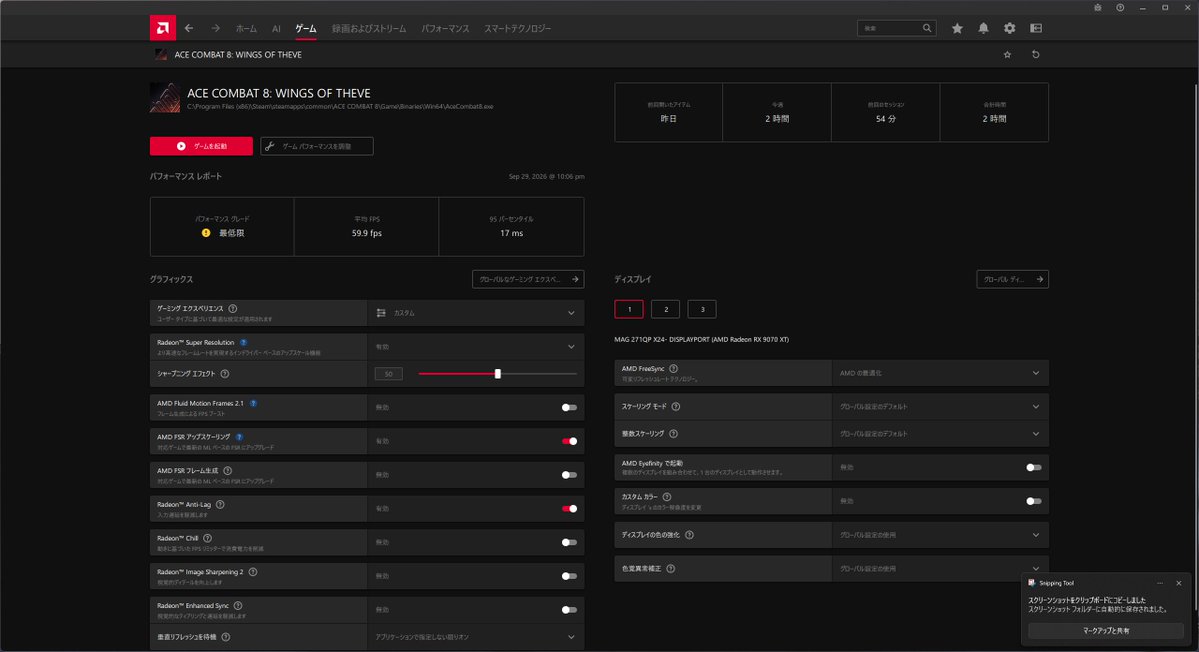Click the sidebar panel icon beside the gear
1199x652 pixels.
point(1036,28)
